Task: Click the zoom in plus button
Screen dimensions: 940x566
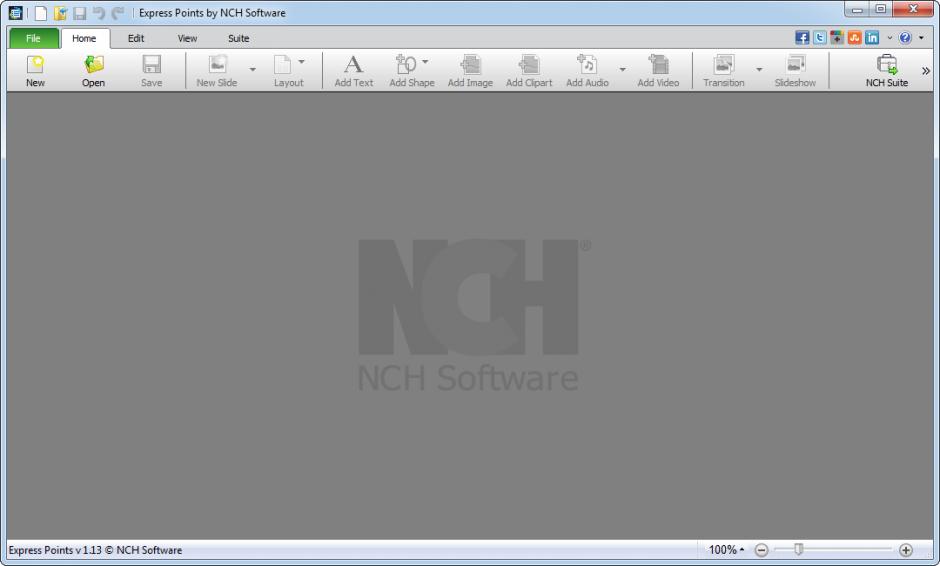Action: coord(906,550)
